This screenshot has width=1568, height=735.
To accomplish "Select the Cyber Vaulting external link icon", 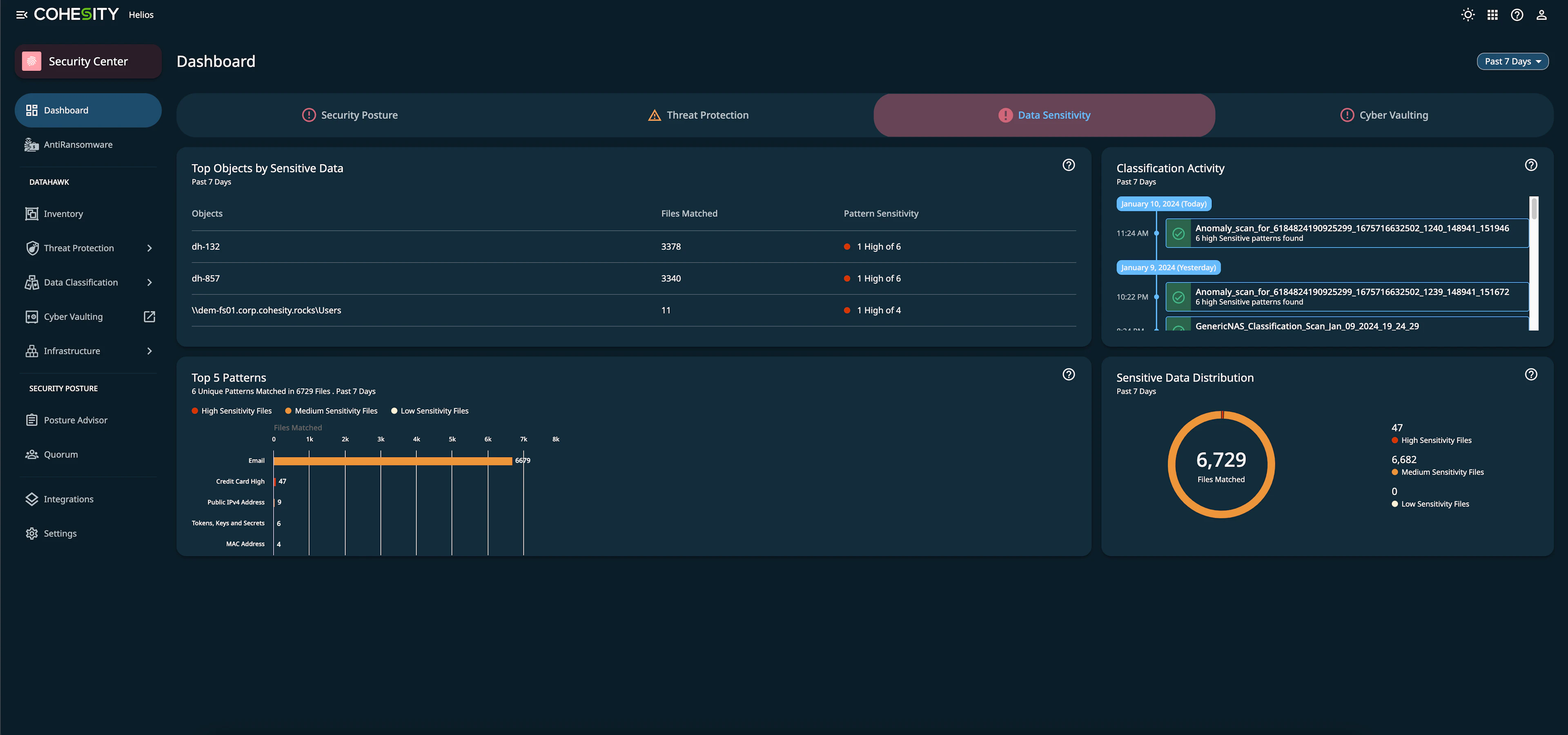I will [x=149, y=316].
